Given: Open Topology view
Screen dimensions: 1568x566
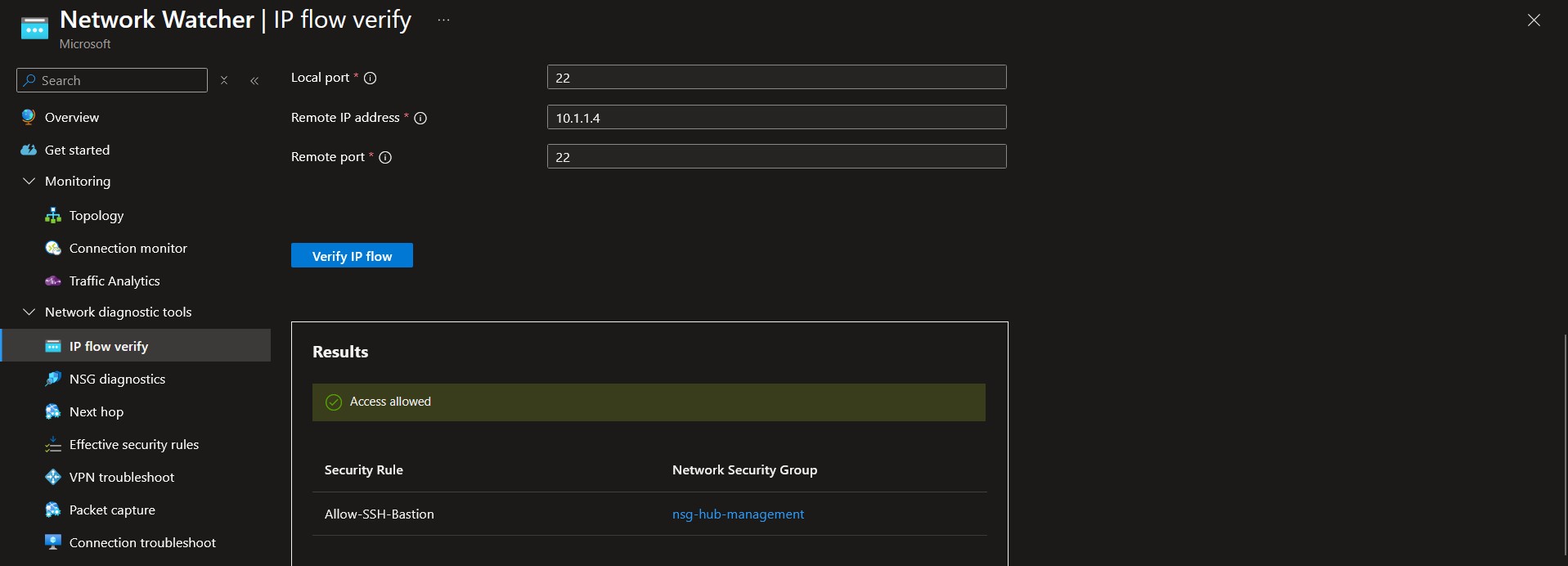Looking at the screenshot, I should pyautogui.click(x=97, y=215).
